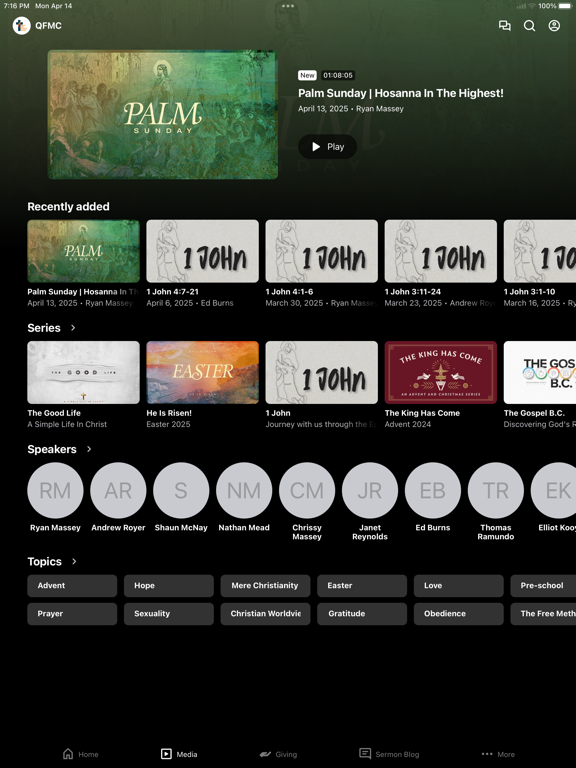This screenshot has height=768, width=576.
Task: Open the 'Palm Sunday | Hosanna In The Highest!' title
Action: point(401,93)
